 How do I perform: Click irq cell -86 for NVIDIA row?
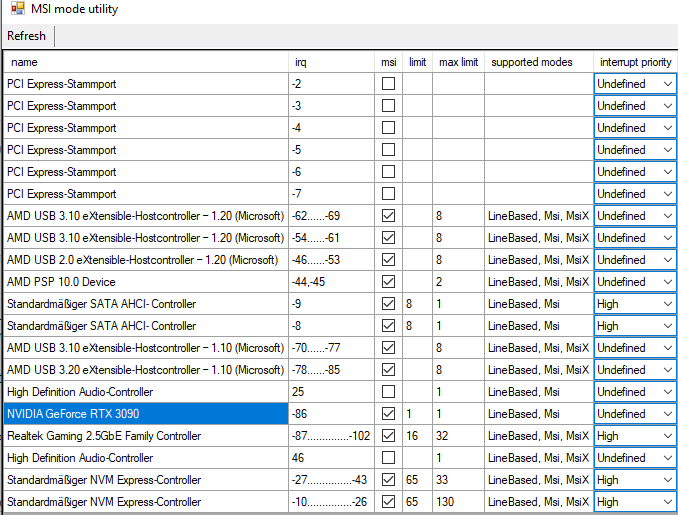coord(331,414)
